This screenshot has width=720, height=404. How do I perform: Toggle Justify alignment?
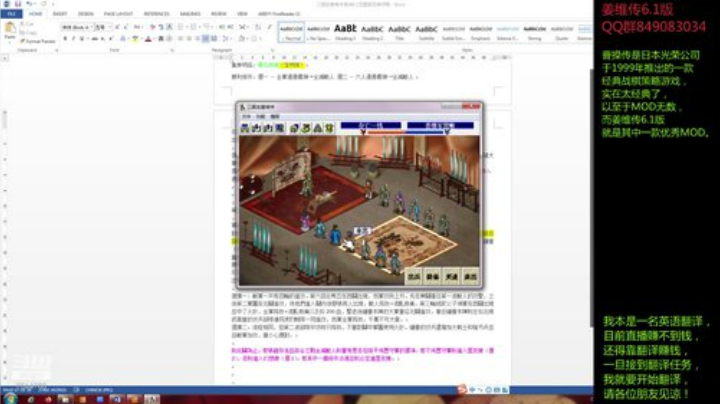tap(205, 39)
